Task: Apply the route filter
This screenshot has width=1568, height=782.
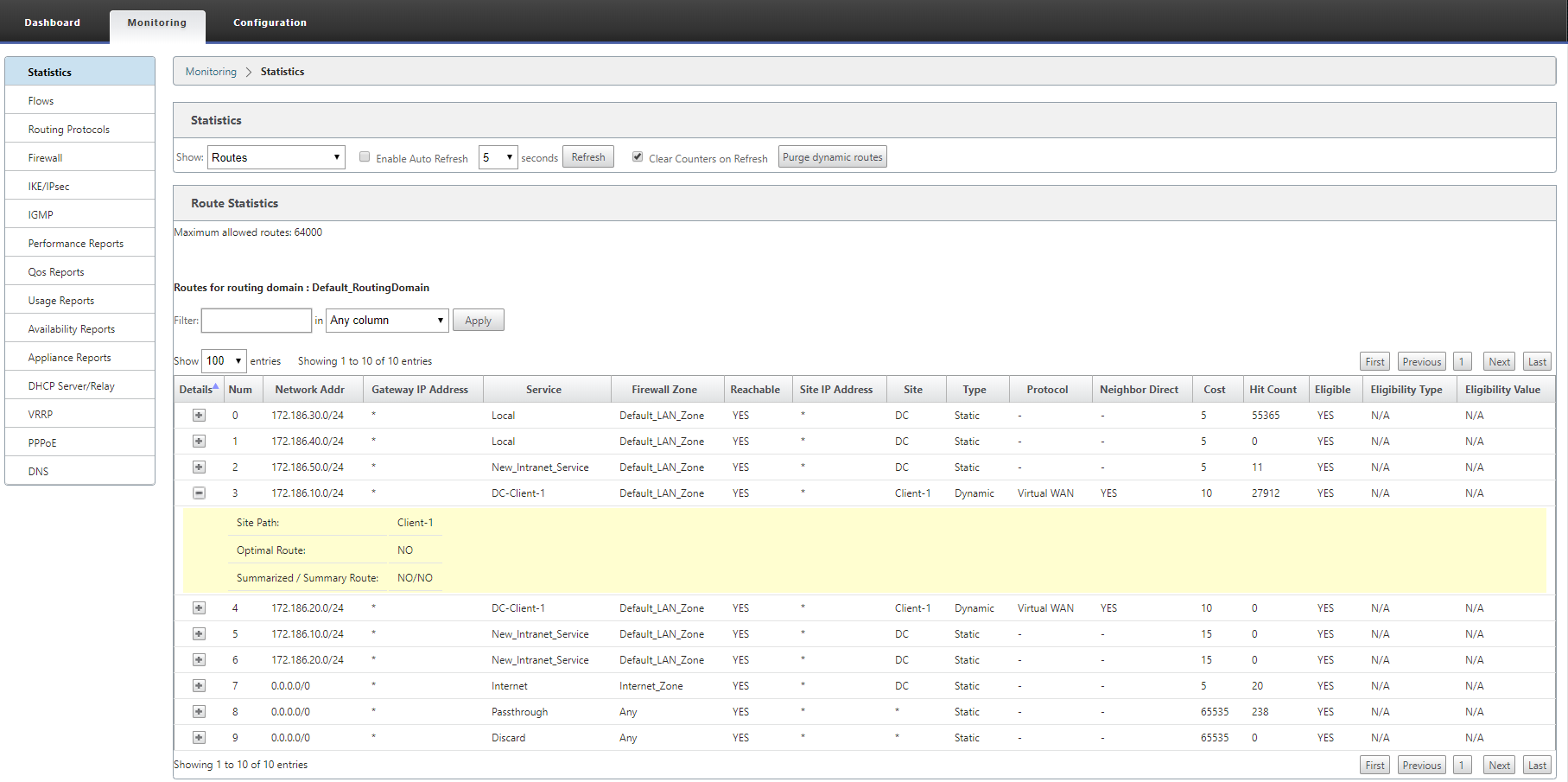Action: pyautogui.click(x=479, y=321)
